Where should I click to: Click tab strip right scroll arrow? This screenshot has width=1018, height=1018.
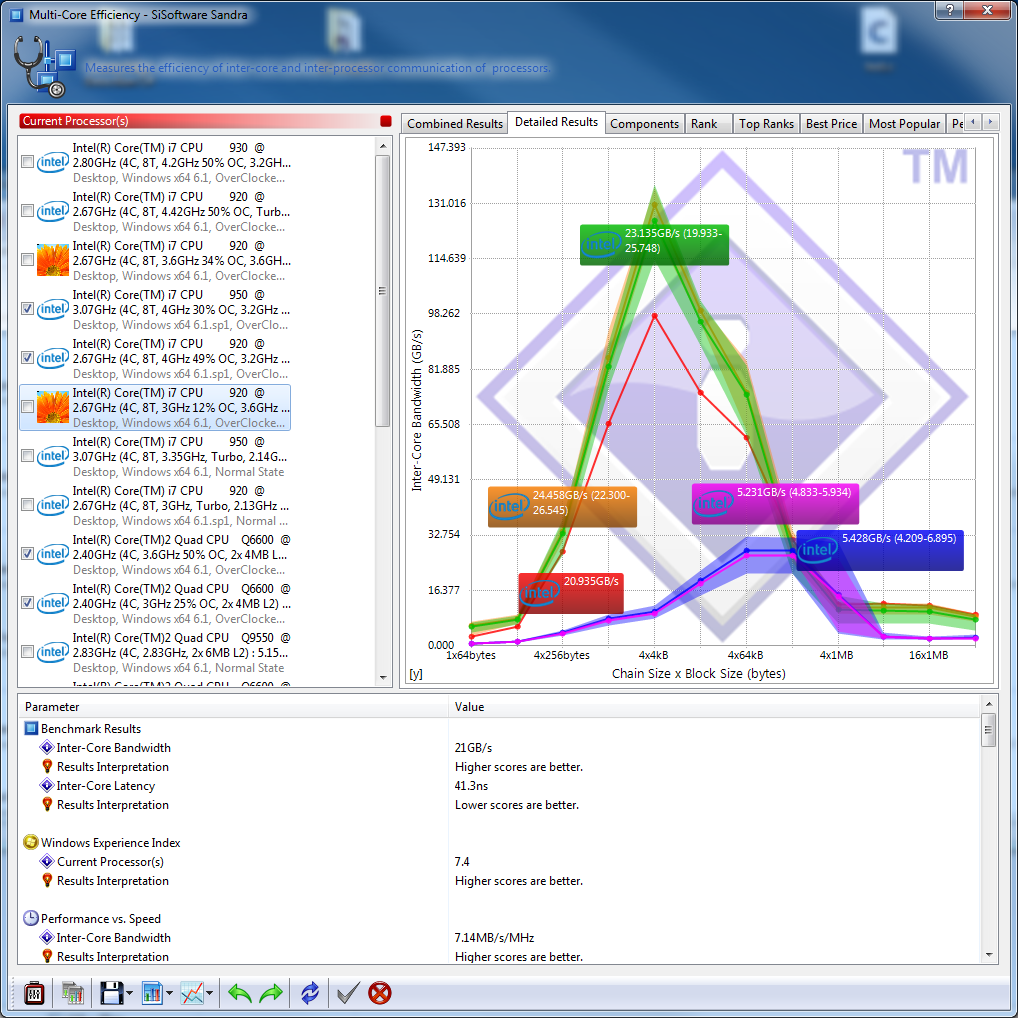coord(990,122)
